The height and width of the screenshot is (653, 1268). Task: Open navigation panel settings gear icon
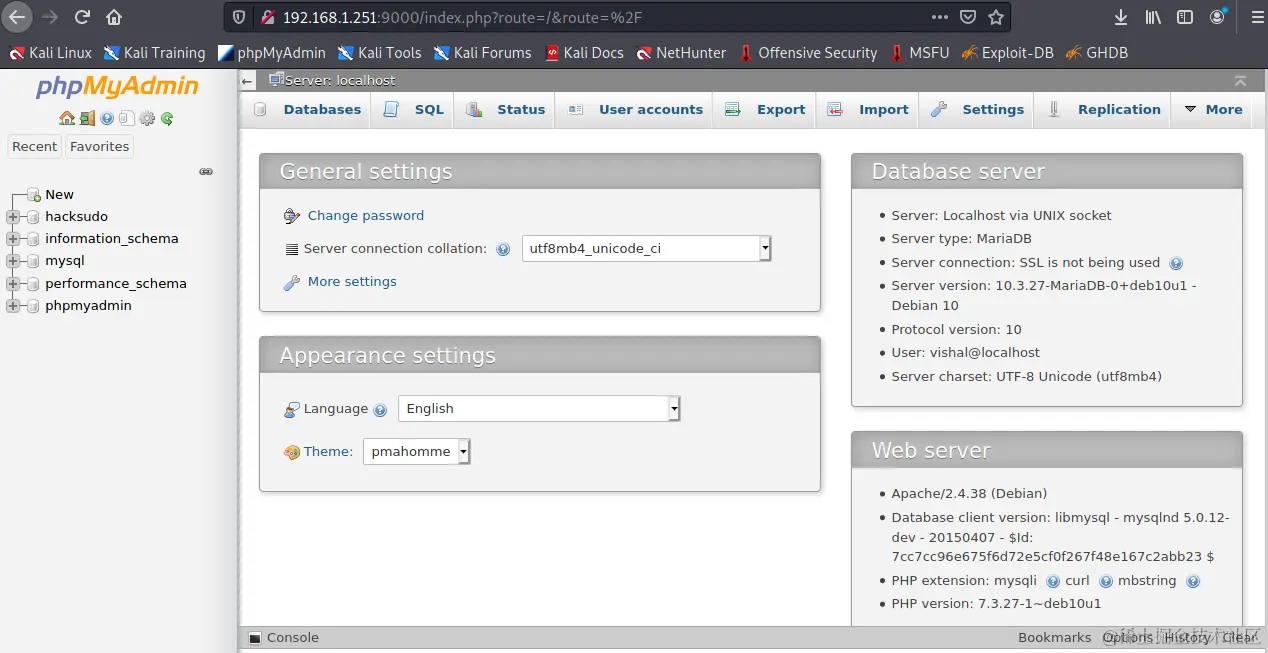pos(147,118)
